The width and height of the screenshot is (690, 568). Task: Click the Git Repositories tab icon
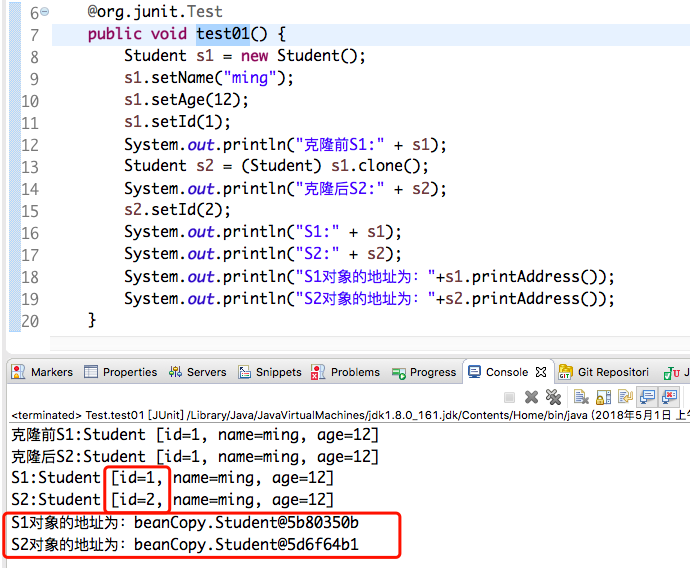coord(566,372)
